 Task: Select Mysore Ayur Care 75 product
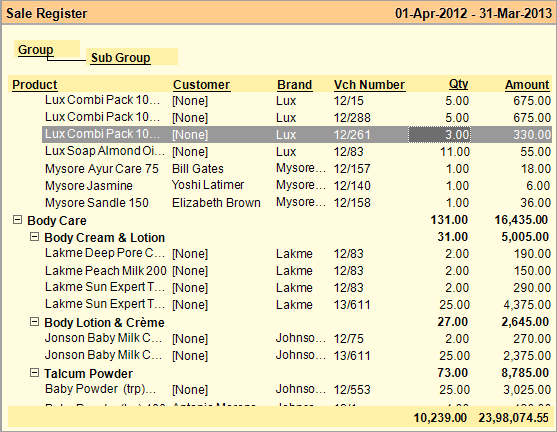(102, 169)
